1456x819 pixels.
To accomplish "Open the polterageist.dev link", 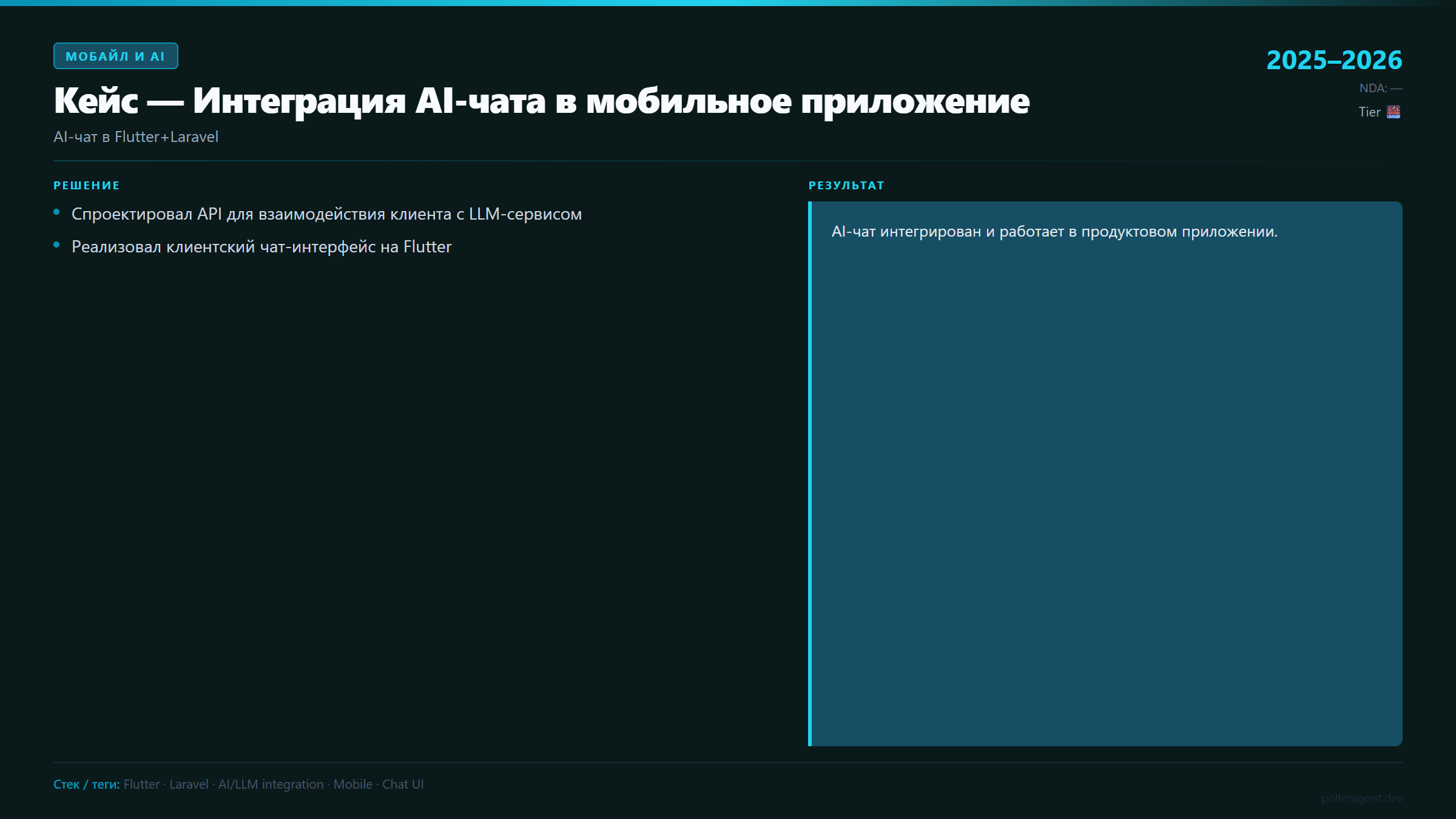I will (1361, 798).
